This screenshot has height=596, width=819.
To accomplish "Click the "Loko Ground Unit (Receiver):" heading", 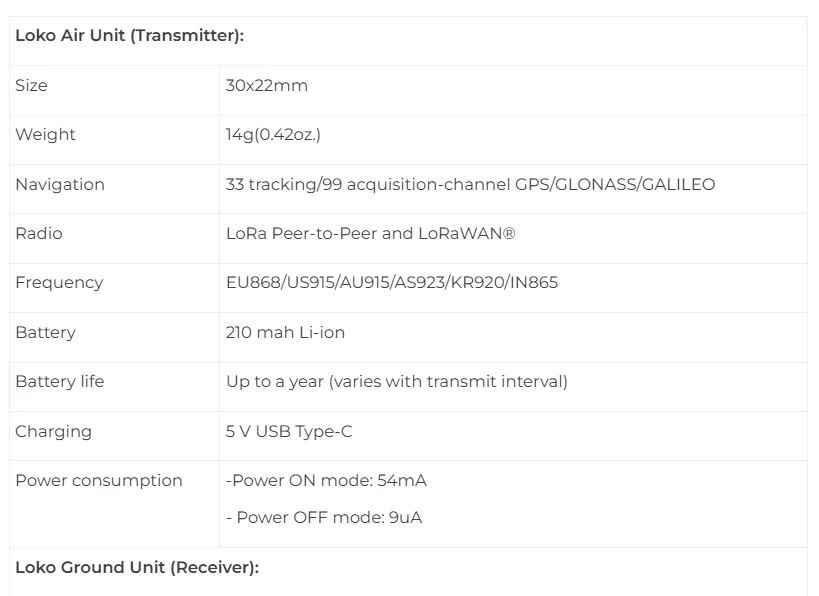I will [137, 568].
